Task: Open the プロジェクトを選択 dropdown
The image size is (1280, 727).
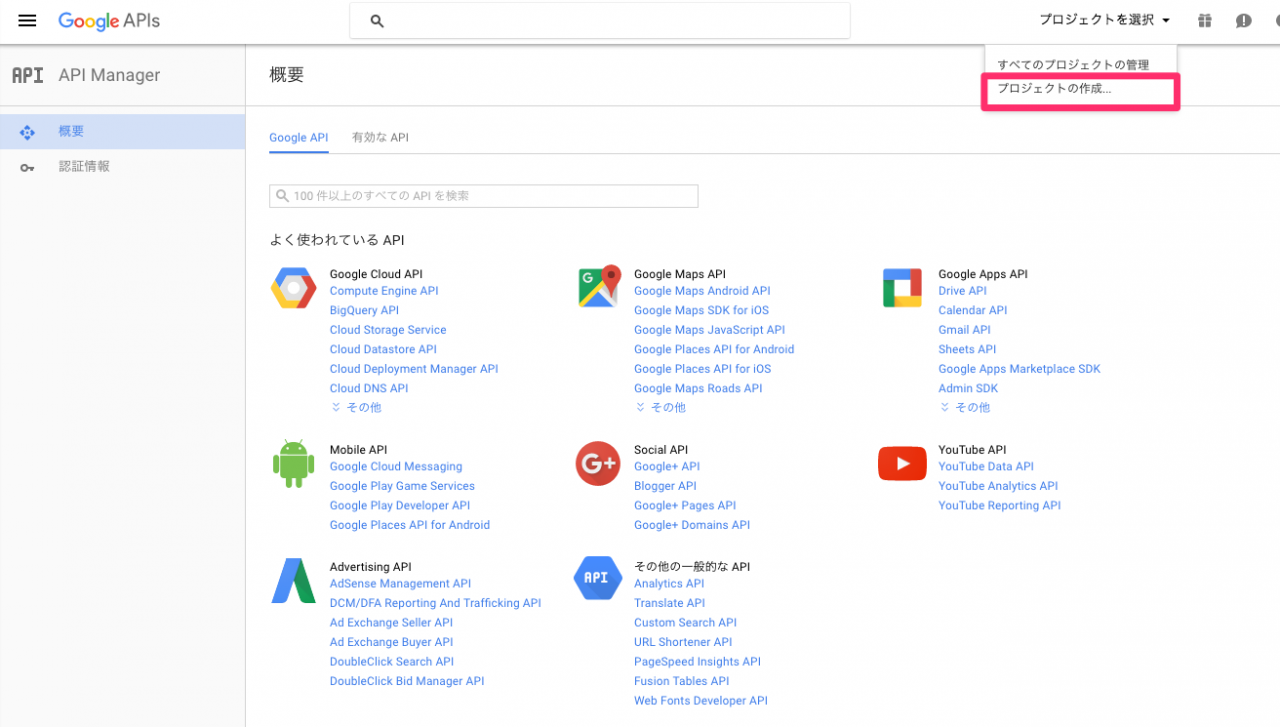Action: [1104, 20]
